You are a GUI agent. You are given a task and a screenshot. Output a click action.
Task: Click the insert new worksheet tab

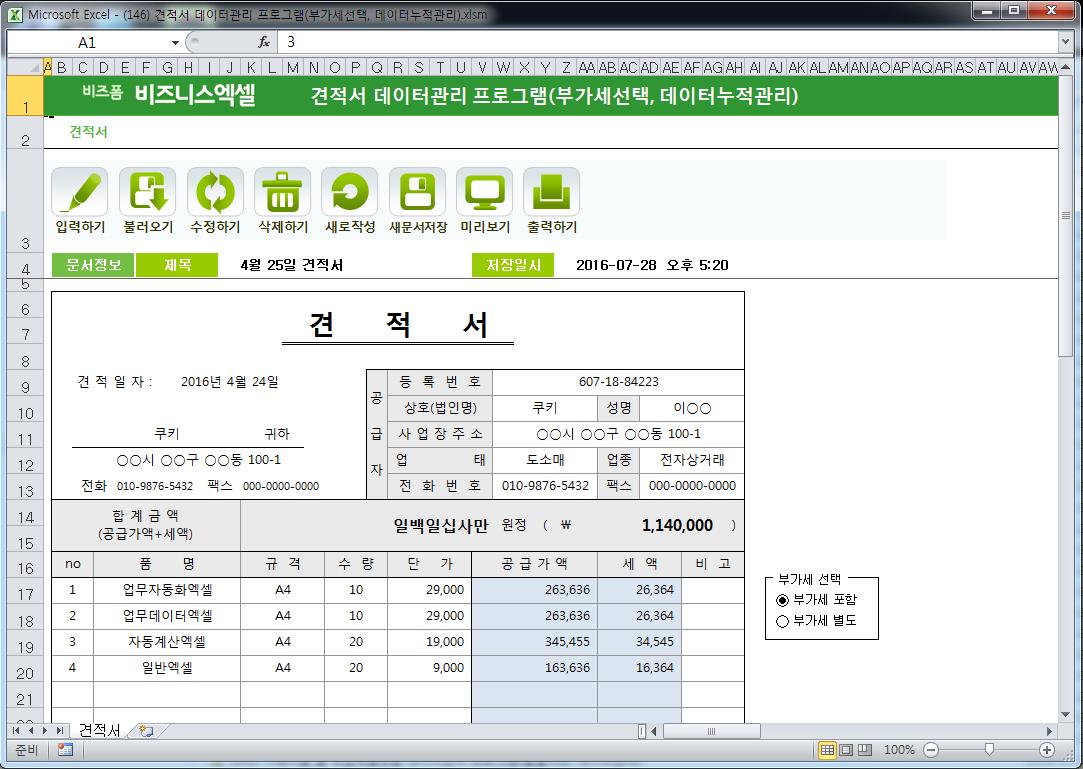tap(146, 731)
